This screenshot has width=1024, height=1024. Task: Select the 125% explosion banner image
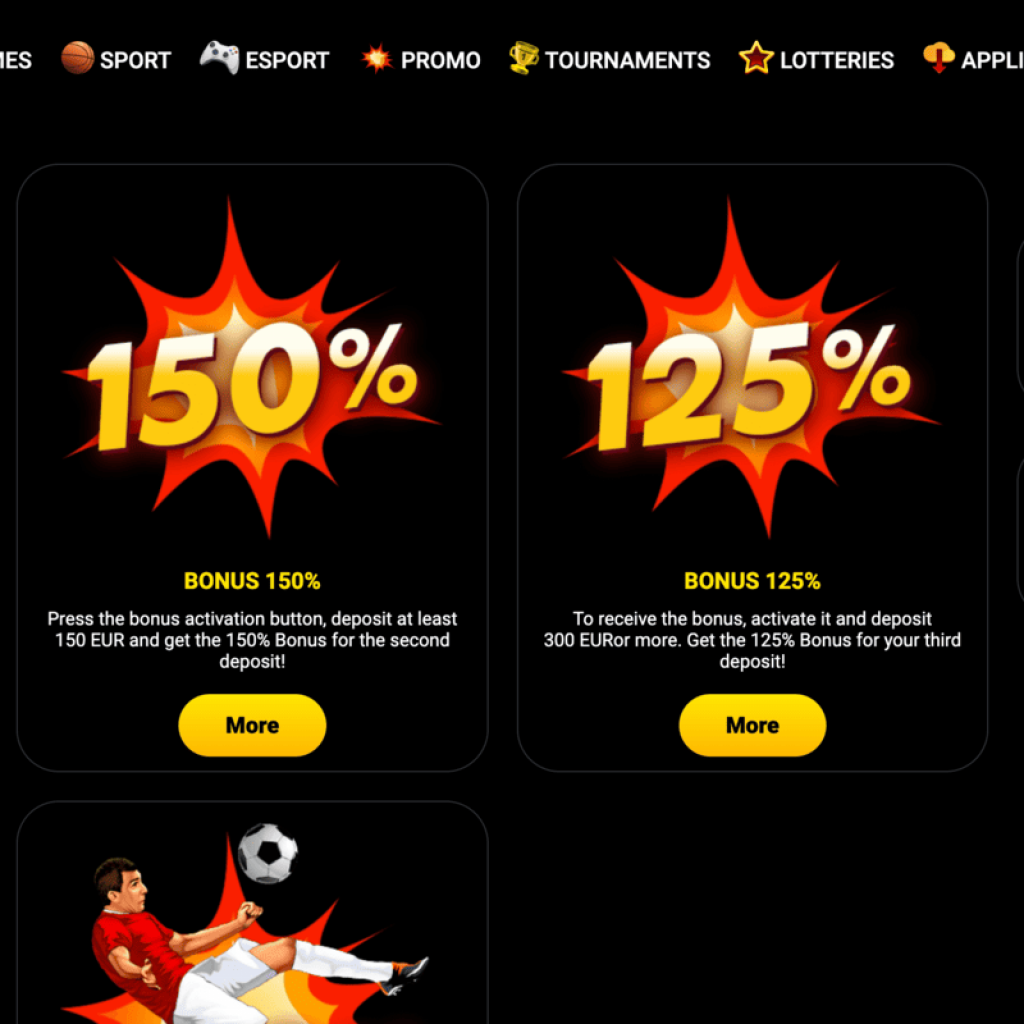(751, 369)
